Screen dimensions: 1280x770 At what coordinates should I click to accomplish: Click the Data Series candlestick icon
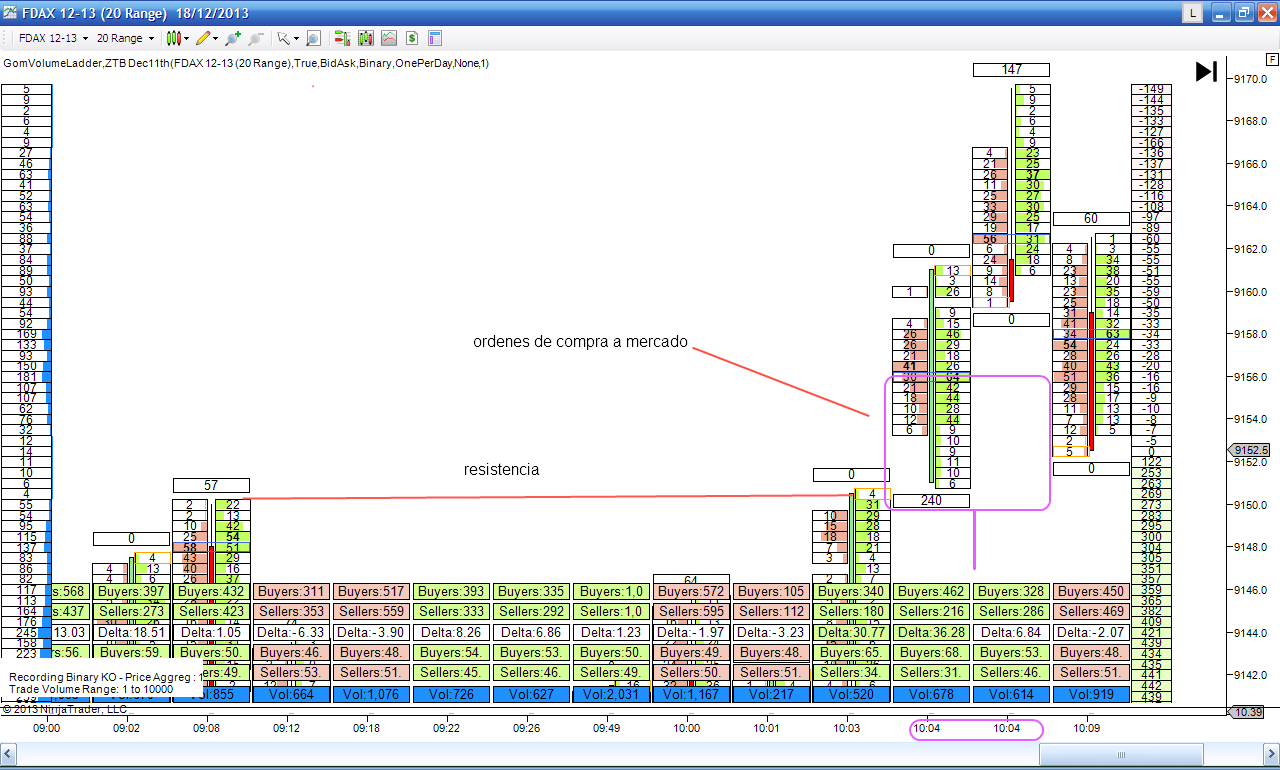pyautogui.click(x=365, y=38)
